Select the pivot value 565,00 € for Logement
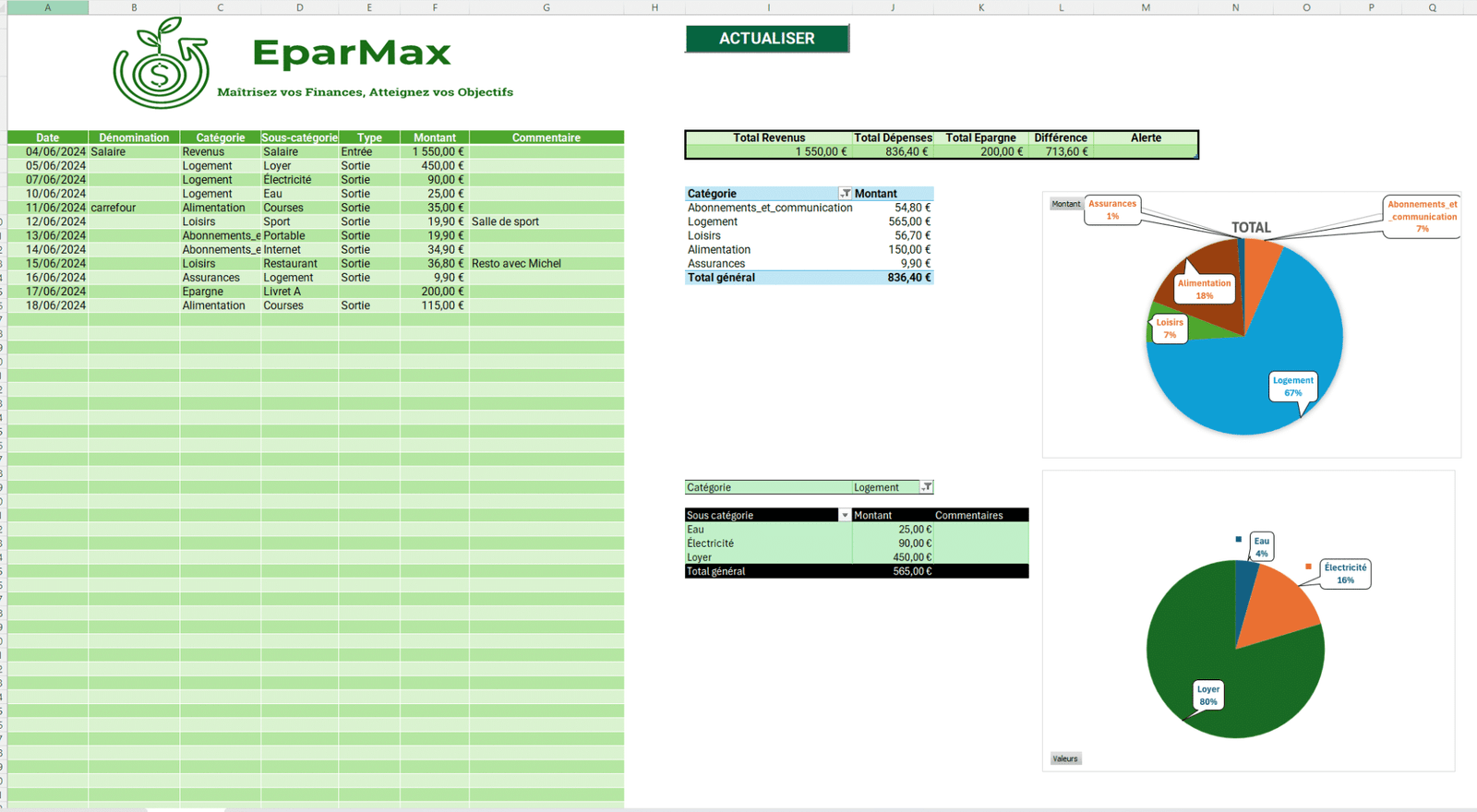Viewport: 1477px width, 812px height. (x=893, y=221)
